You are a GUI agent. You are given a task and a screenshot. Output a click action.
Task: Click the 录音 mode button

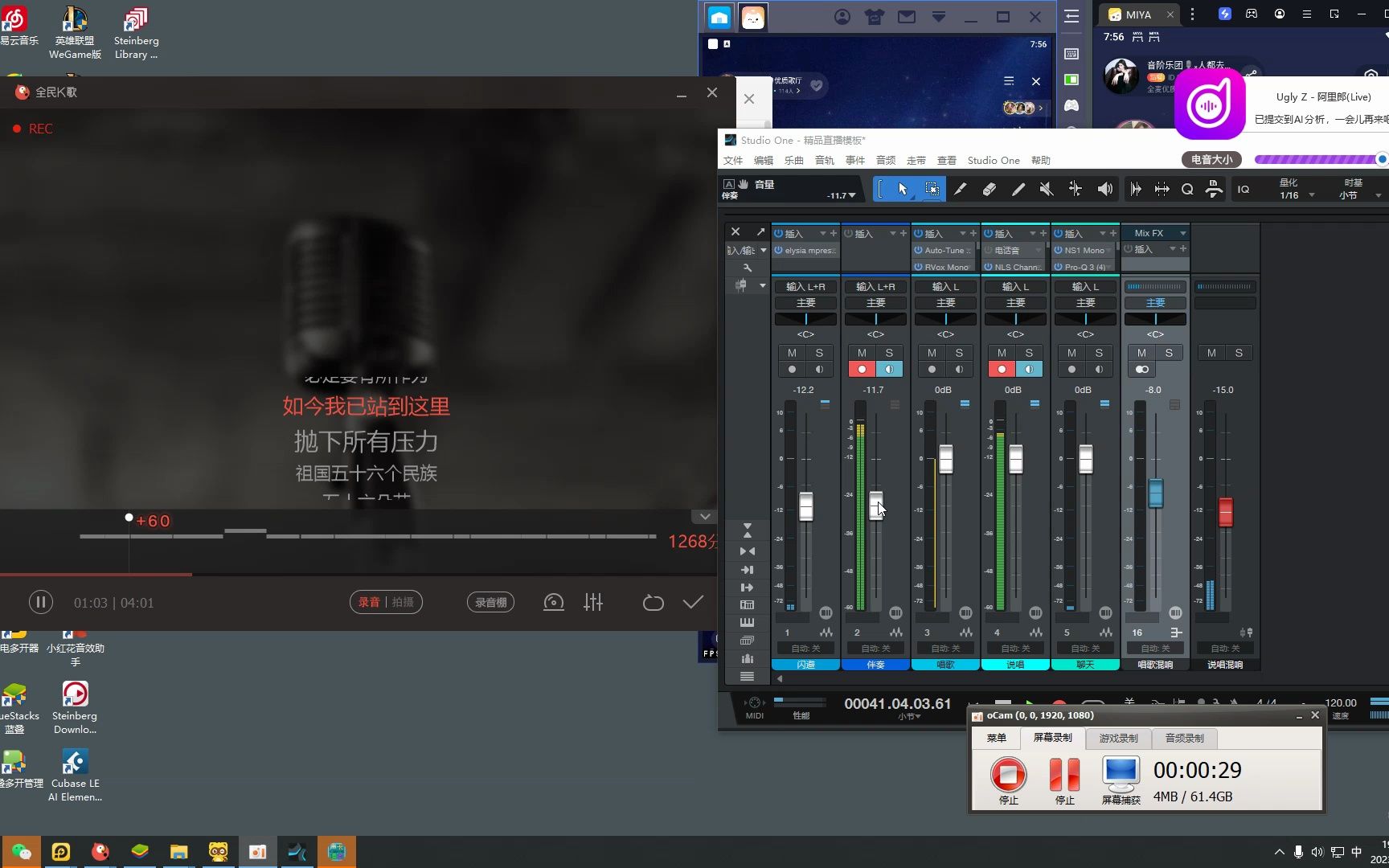(369, 602)
